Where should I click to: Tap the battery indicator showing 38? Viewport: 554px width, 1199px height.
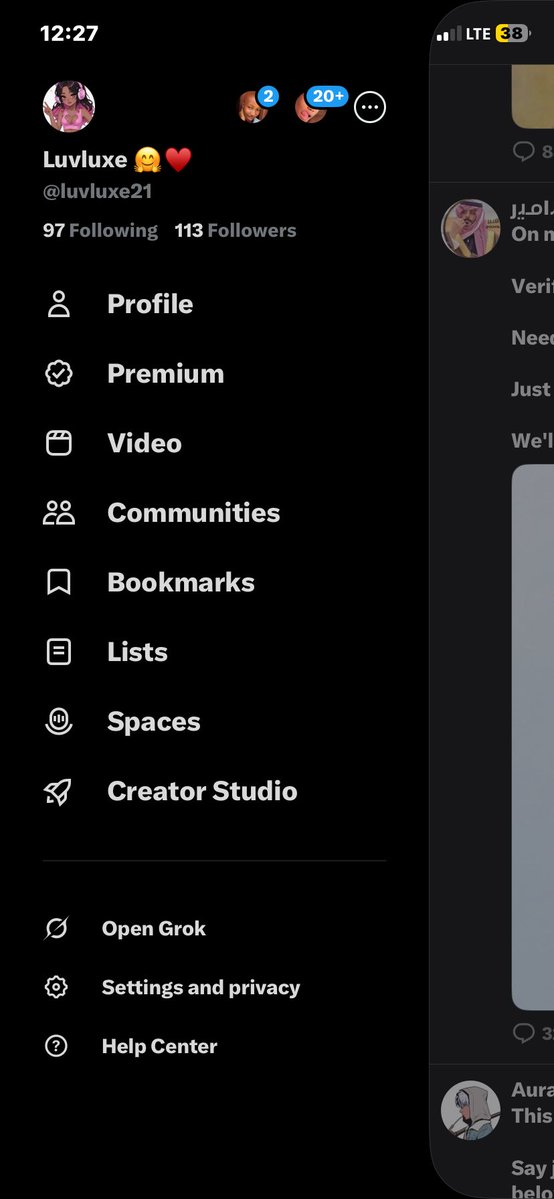coord(512,34)
